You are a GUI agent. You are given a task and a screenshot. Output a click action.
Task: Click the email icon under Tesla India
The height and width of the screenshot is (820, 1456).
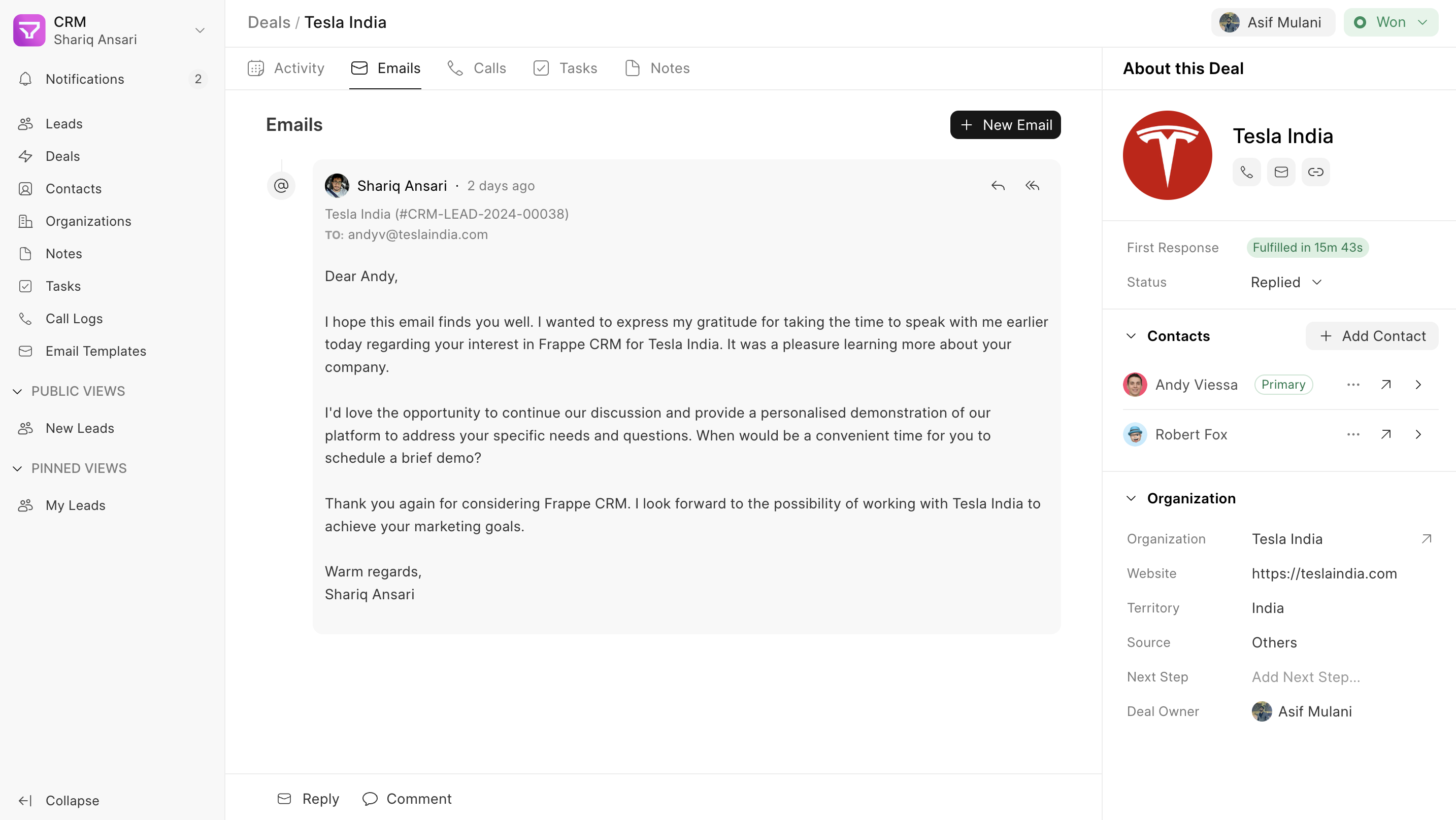[x=1281, y=172]
